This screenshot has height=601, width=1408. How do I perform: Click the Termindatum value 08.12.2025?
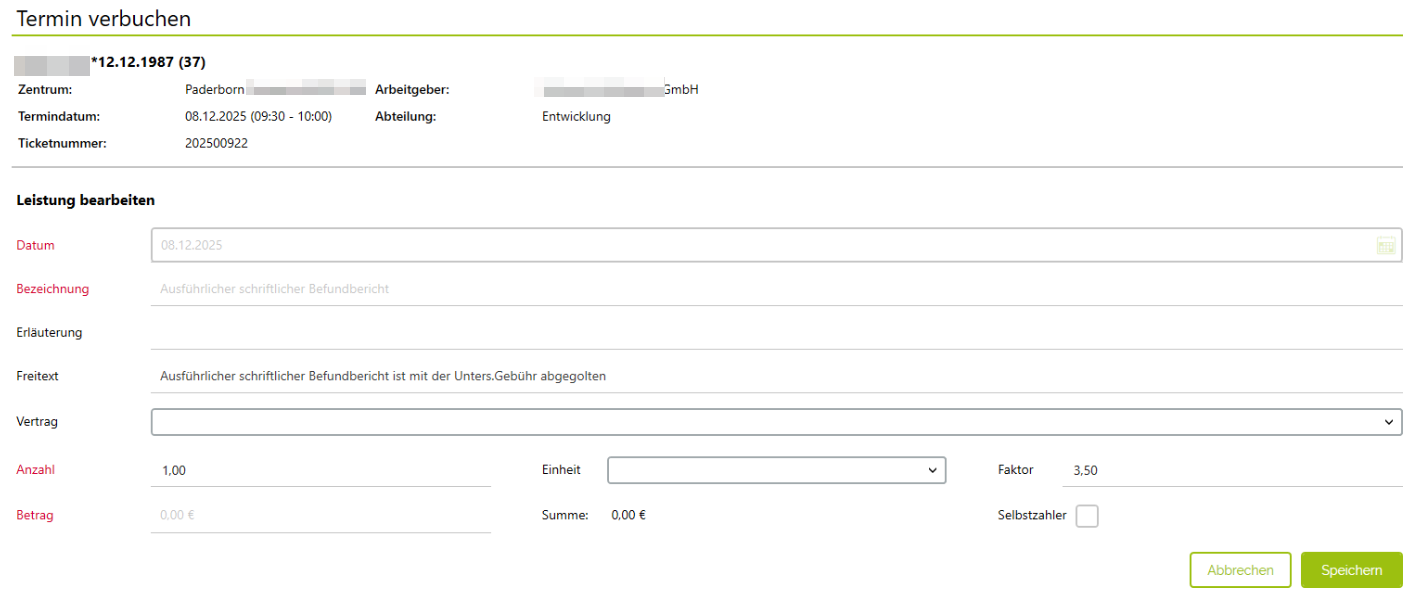pos(258,116)
